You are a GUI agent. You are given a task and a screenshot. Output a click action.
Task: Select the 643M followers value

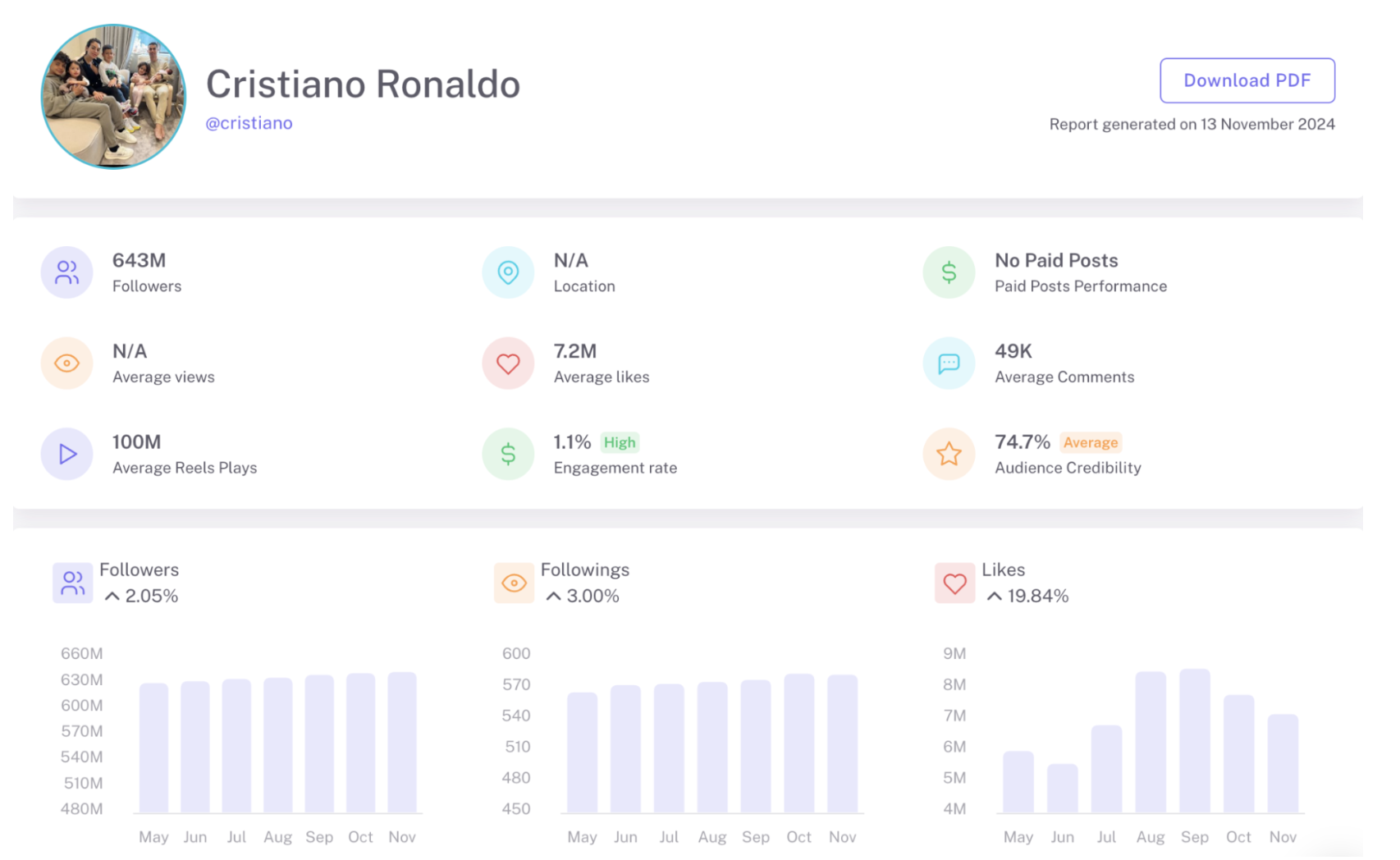pos(140,260)
